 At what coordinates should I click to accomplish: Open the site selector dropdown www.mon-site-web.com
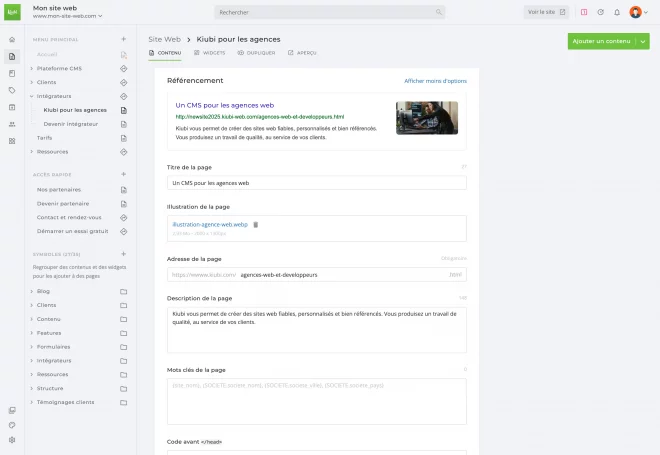click(x=67, y=16)
